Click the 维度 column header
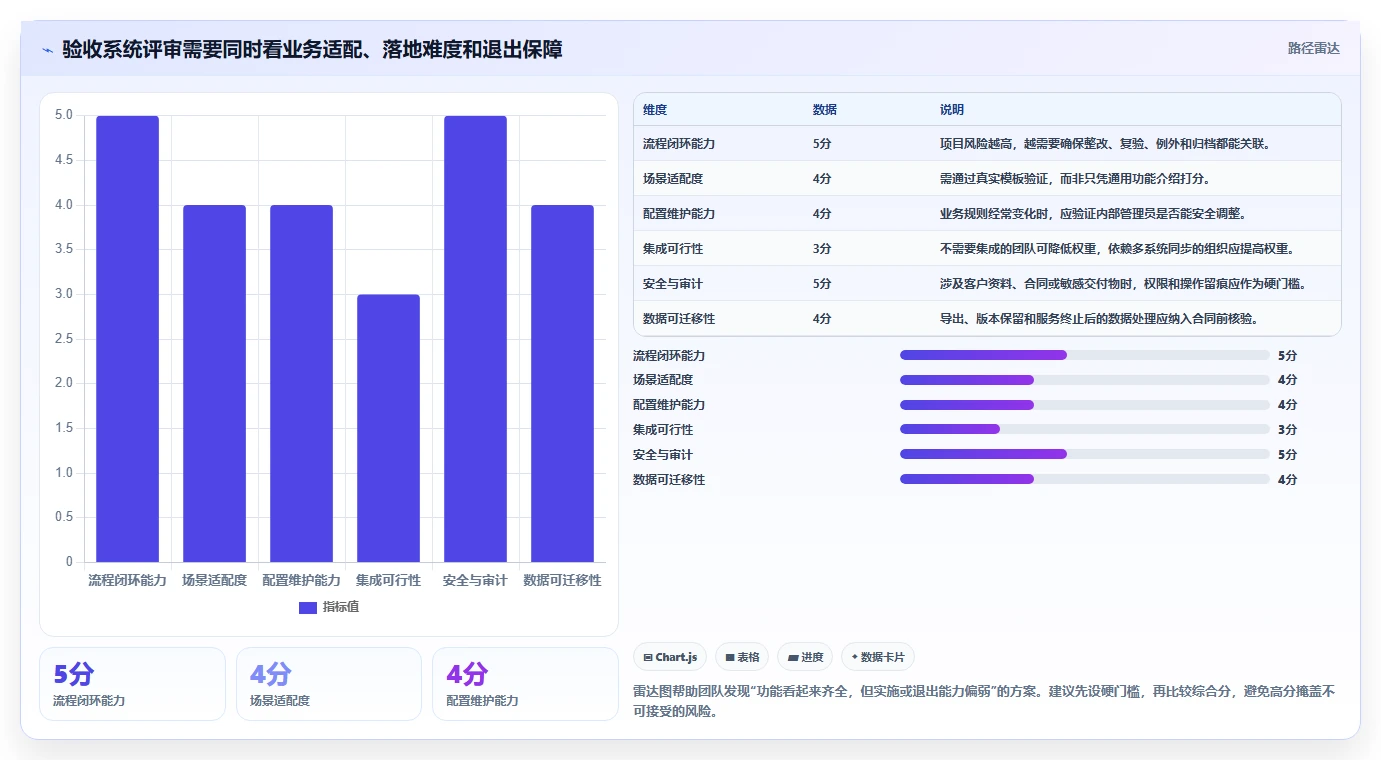Screen dimensions: 1381x760 (x=655, y=109)
